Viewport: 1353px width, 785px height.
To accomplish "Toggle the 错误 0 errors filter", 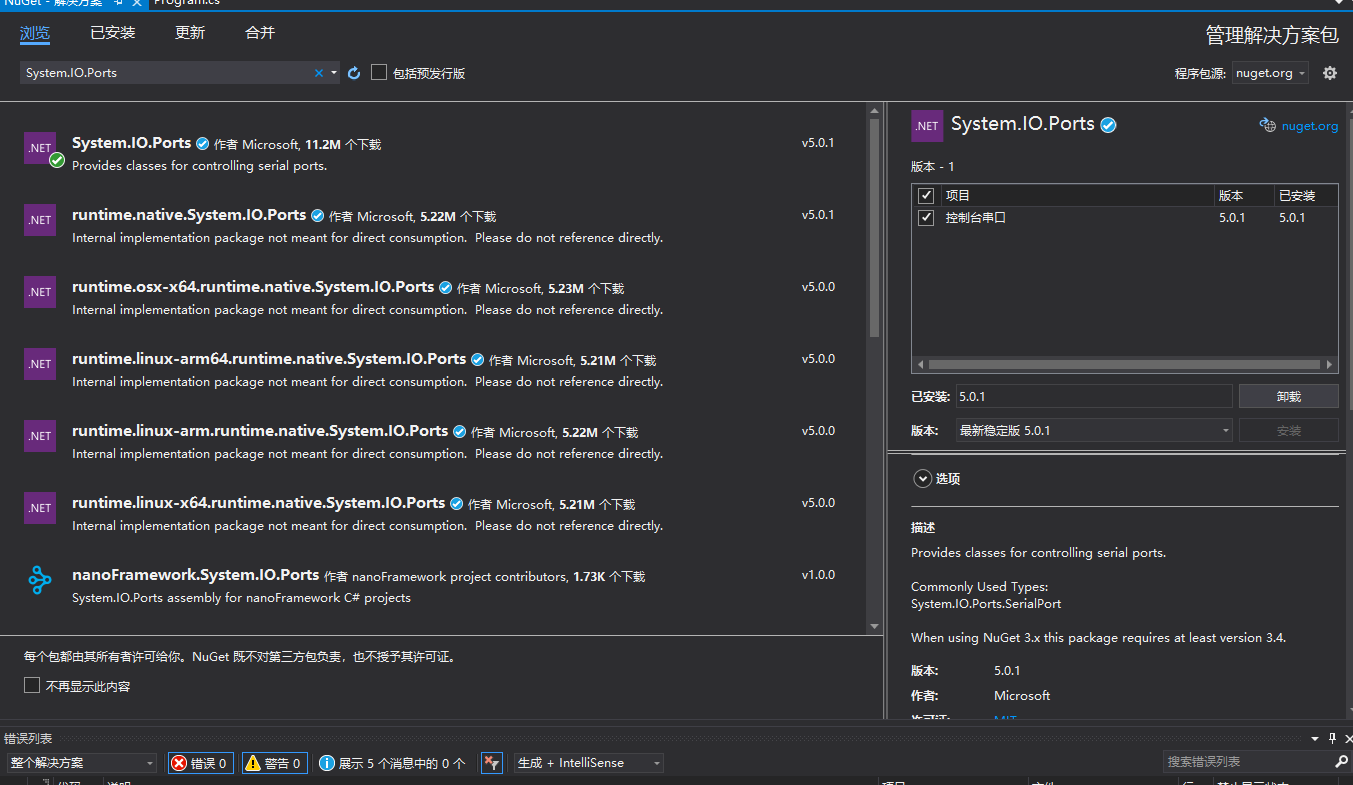I will click(200, 763).
